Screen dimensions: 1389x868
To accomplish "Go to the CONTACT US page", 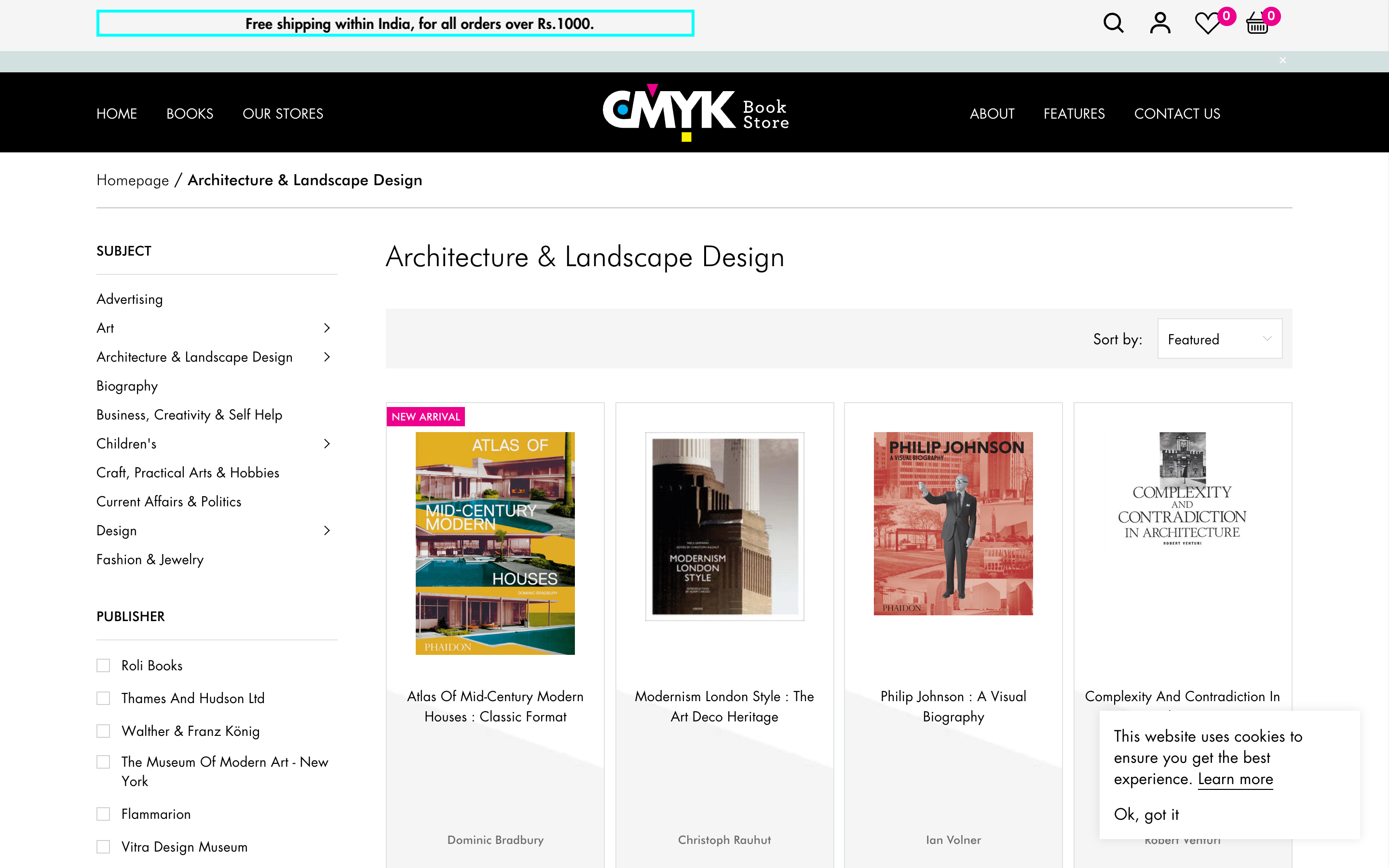I will tap(1177, 114).
